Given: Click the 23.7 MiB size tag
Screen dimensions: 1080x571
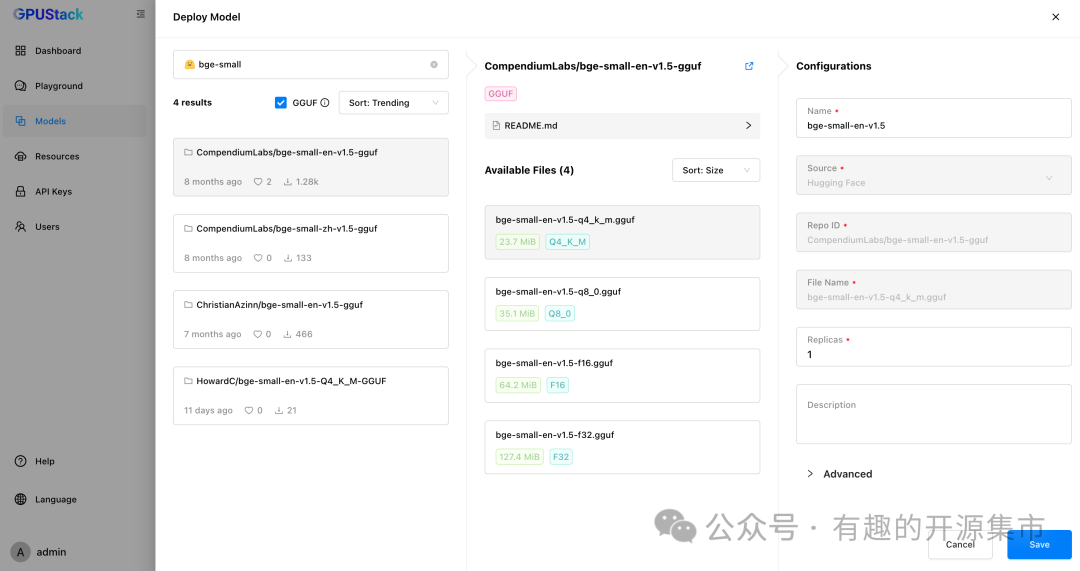Looking at the screenshot, I should 517,242.
